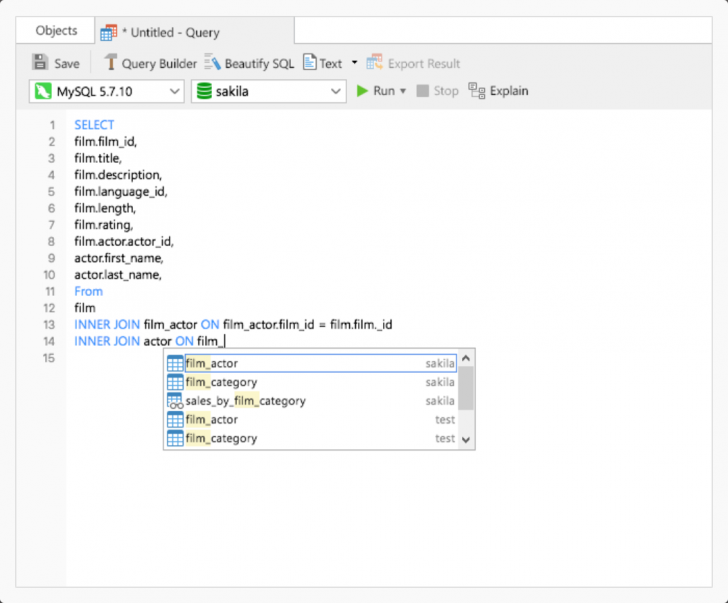The height and width of the screenshot is (603, 728).
Task: Click on film.language_id, text
Action: pos(121,192)
